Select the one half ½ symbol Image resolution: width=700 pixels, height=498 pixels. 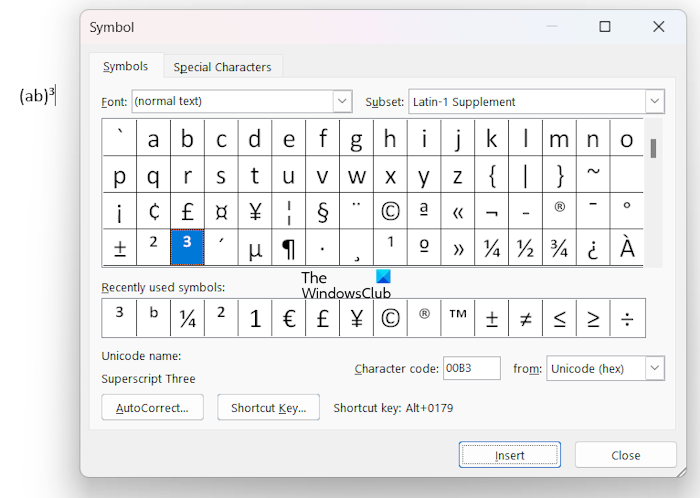[525, 247]
